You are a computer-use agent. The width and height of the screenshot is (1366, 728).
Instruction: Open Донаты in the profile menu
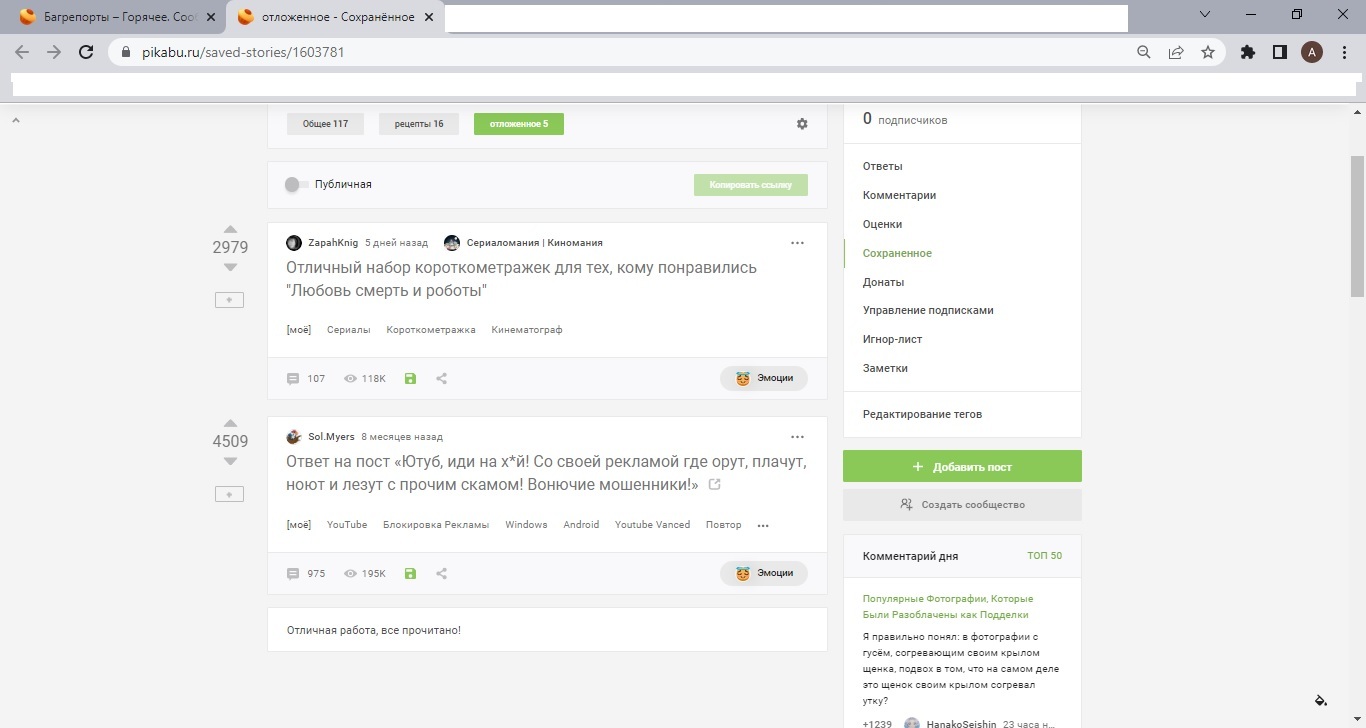pos(884,282)
